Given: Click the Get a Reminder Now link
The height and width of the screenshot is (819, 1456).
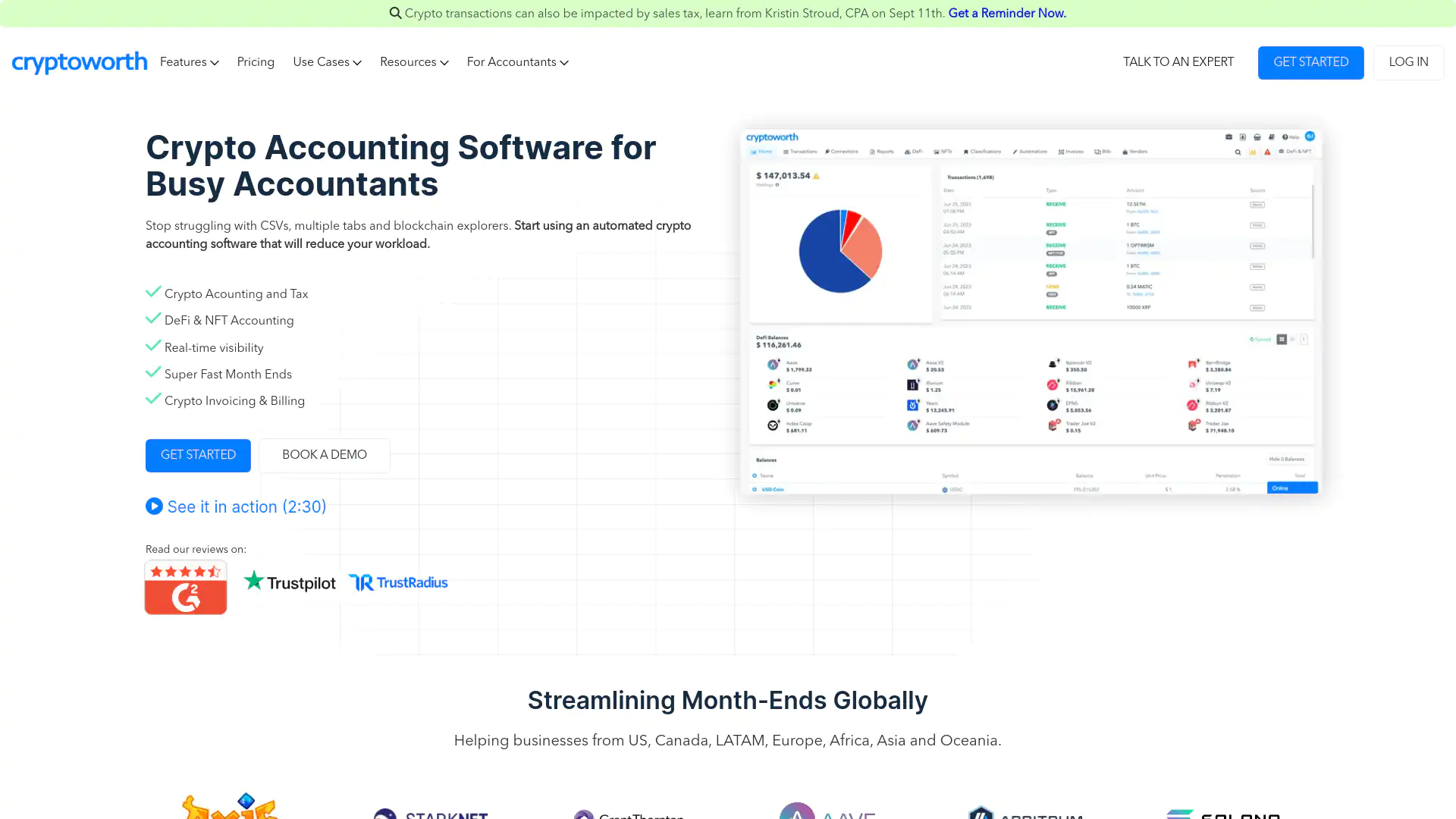Looking at the screenshot, I should (x=1007, y=13).
